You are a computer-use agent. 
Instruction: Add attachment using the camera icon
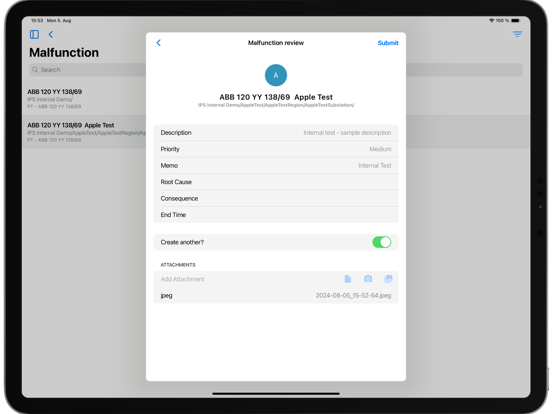point(368,279)
